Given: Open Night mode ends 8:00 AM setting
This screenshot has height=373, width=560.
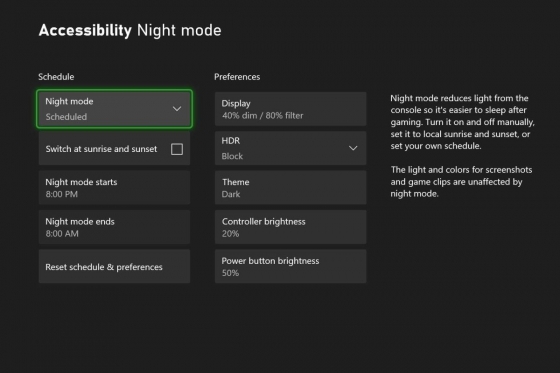Looking at the screenshot, I should point(114,227).
